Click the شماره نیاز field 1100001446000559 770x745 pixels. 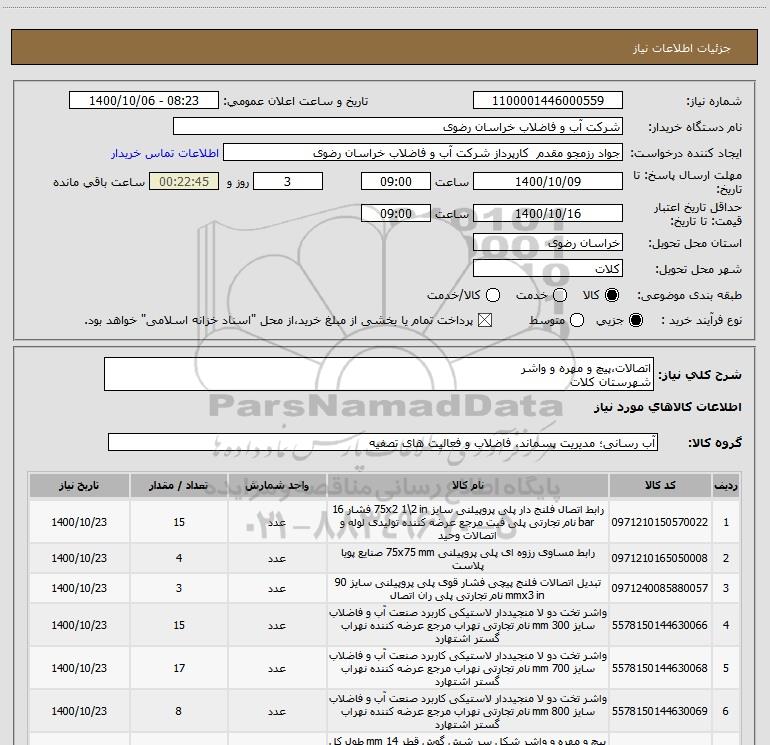click(x=548, y=100)
